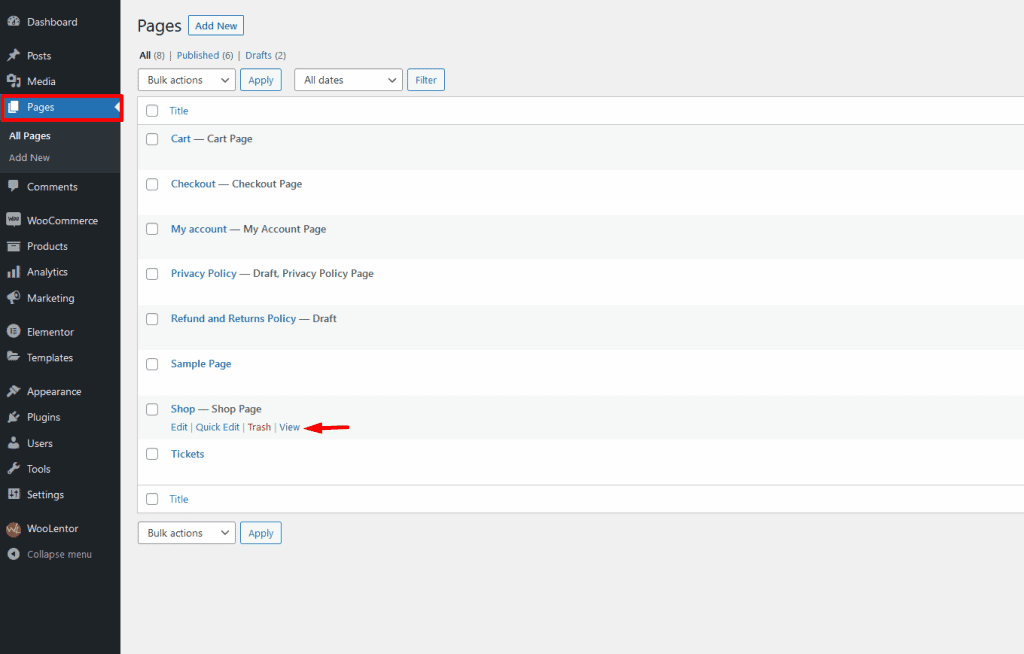Click the Plugins plug icon

(14, 418)
